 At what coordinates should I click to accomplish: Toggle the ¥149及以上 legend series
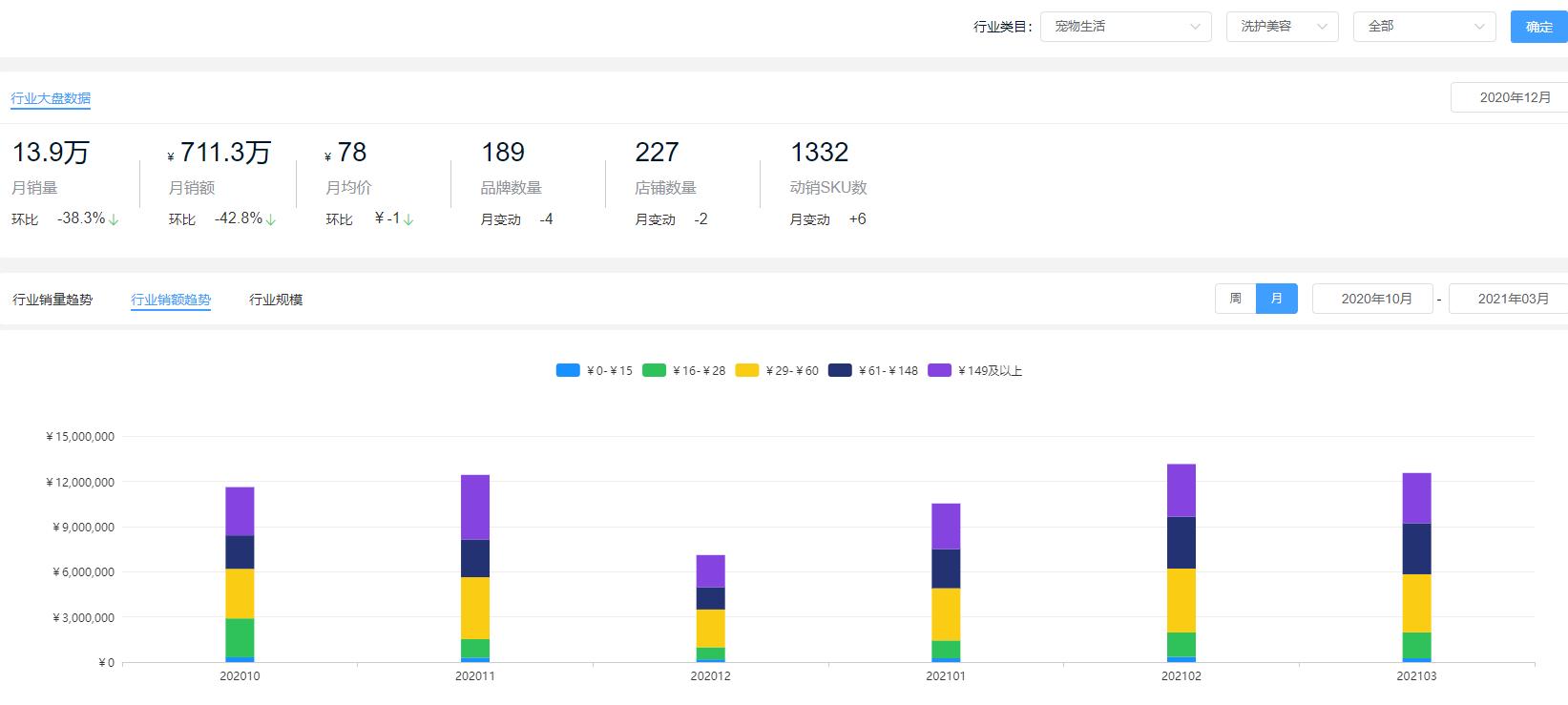975,370
